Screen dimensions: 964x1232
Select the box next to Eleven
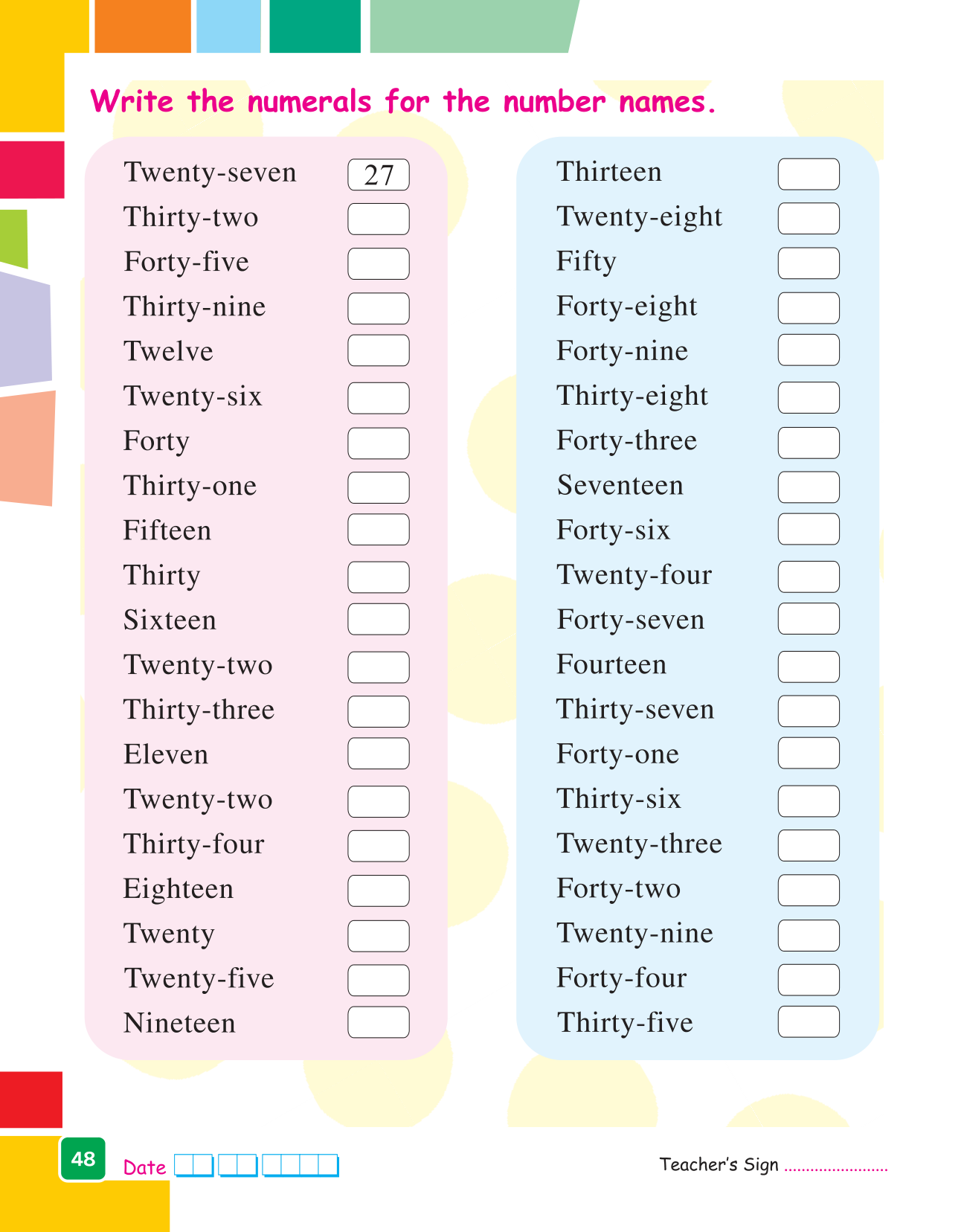point(378,754)
